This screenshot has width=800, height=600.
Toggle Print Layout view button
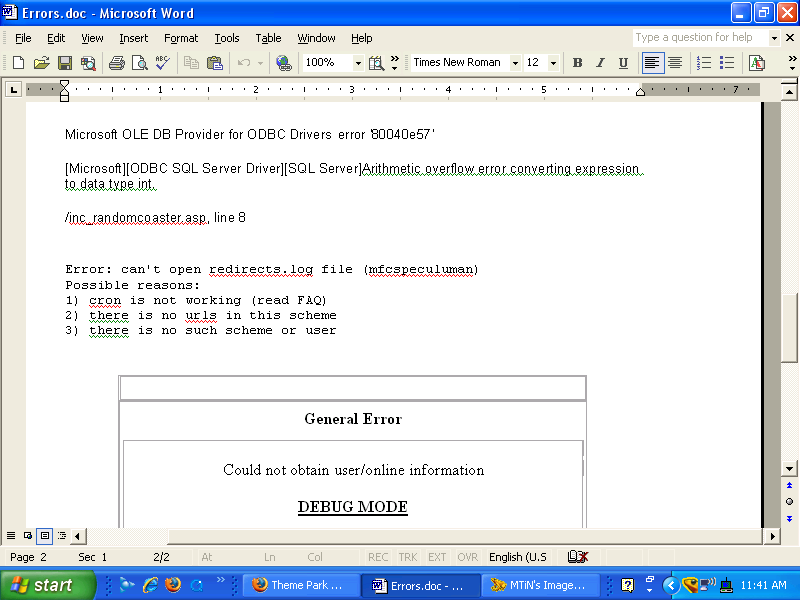pos(44,536)
